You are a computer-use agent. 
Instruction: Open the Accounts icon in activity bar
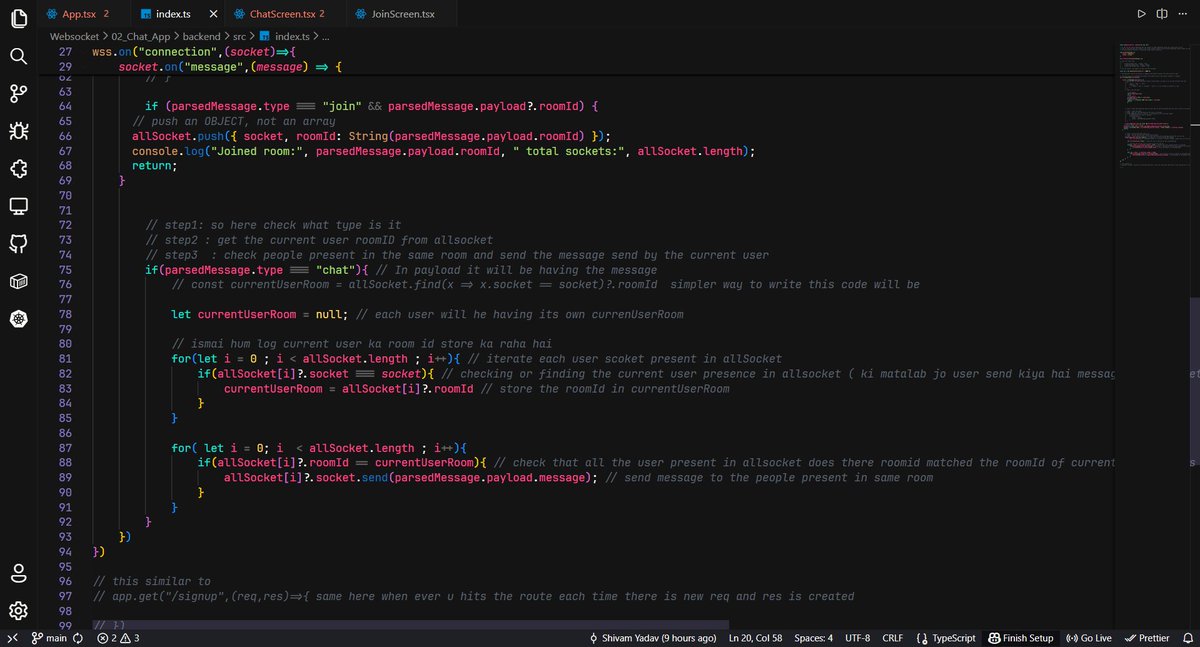18,573
